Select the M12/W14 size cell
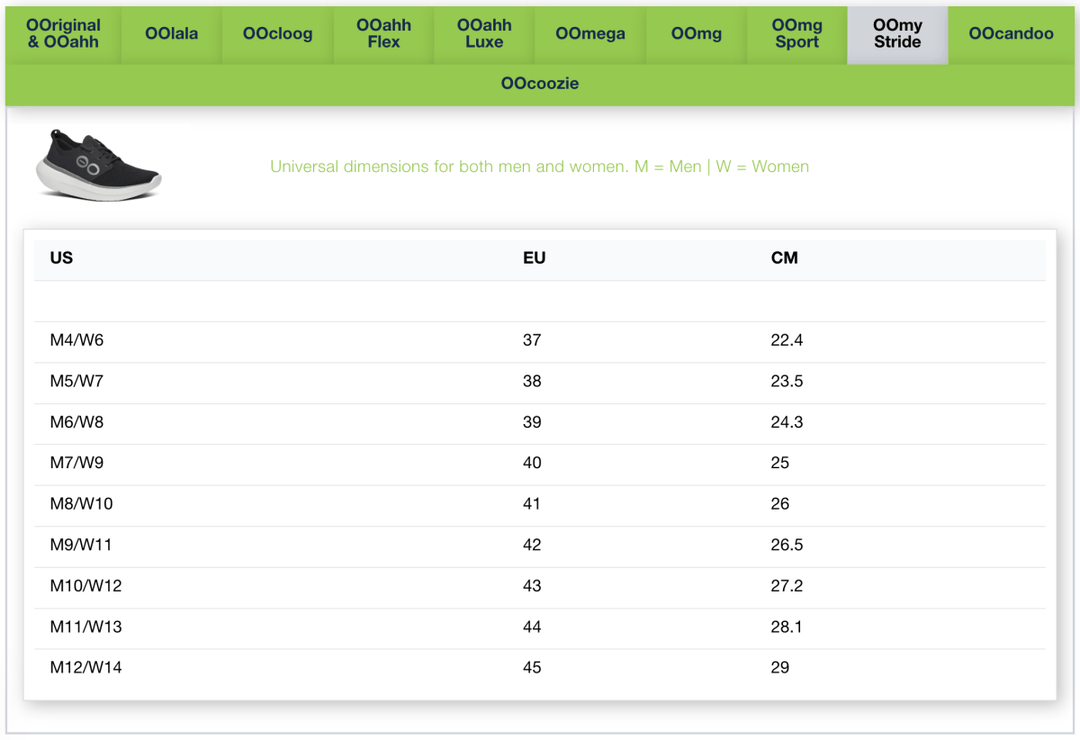Viewport: 1080px width, 740px height. coord(85,667)
